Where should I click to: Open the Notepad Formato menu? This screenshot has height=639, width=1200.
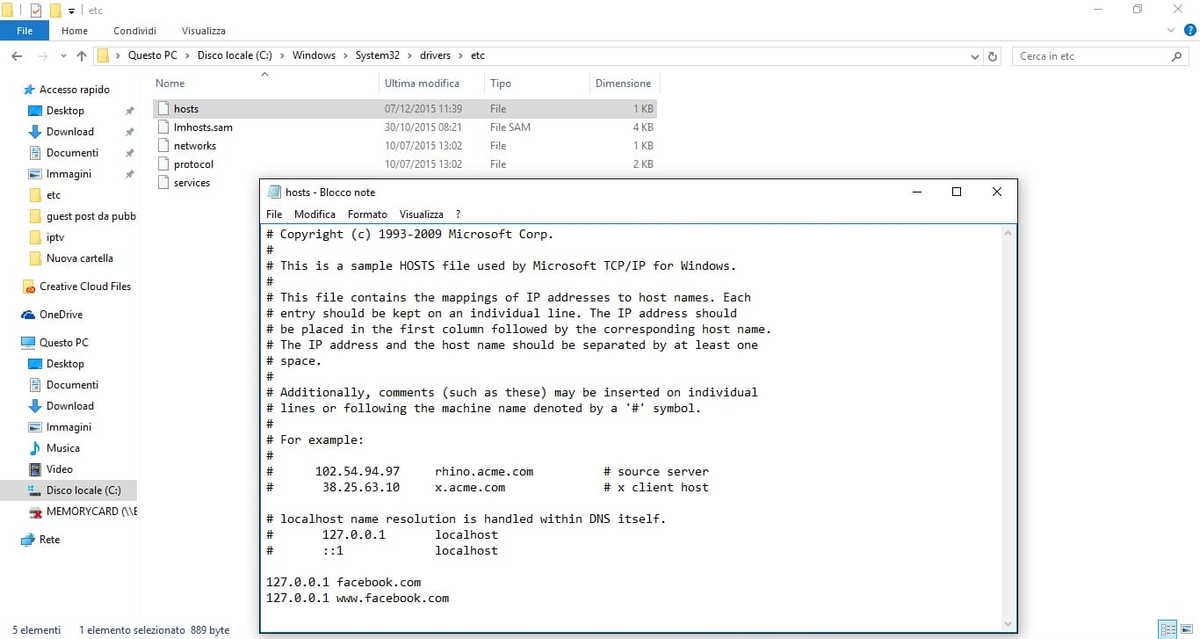pos(367,214)
